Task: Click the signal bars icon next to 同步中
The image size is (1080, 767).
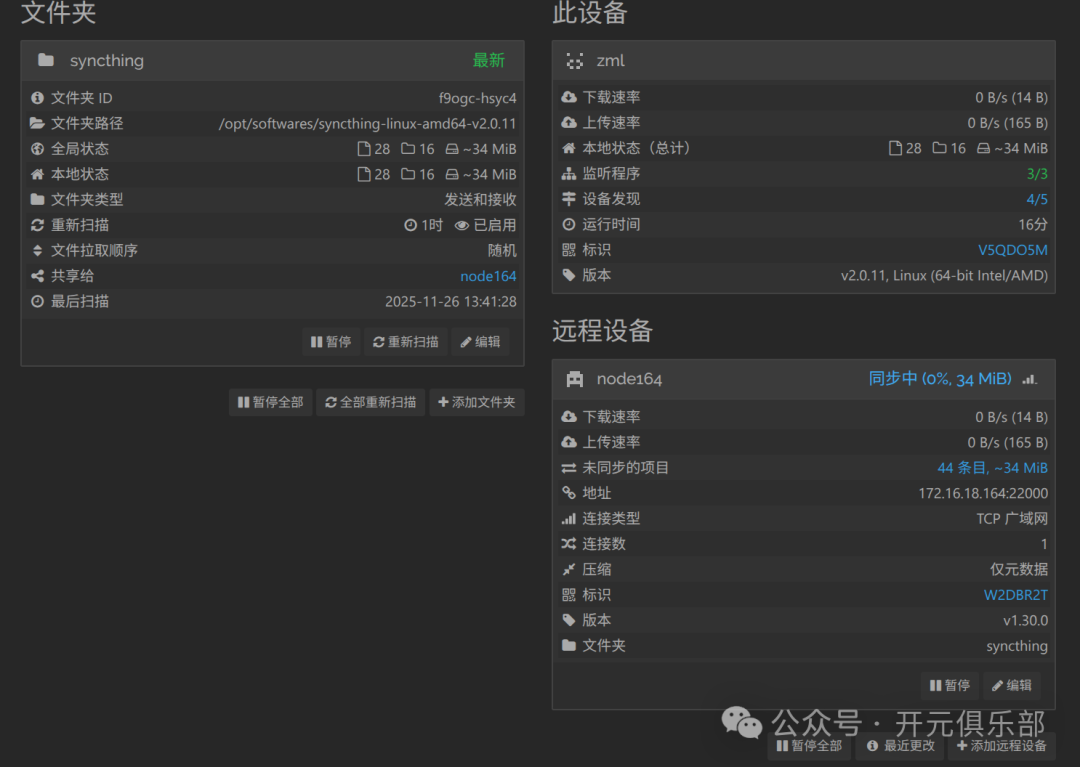Action: click(1029, 379)
